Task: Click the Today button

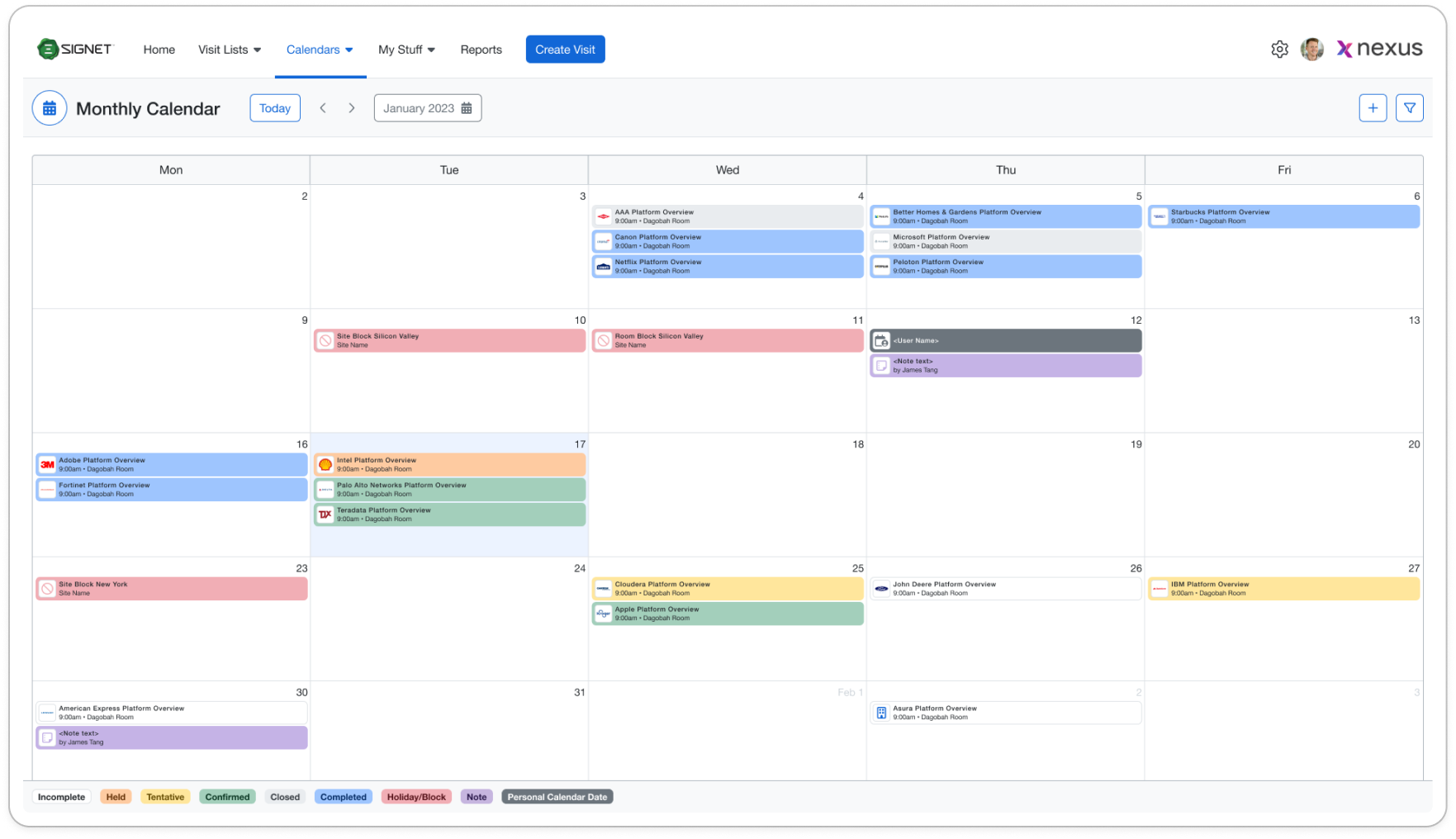Action: click(x=275, y=108)
